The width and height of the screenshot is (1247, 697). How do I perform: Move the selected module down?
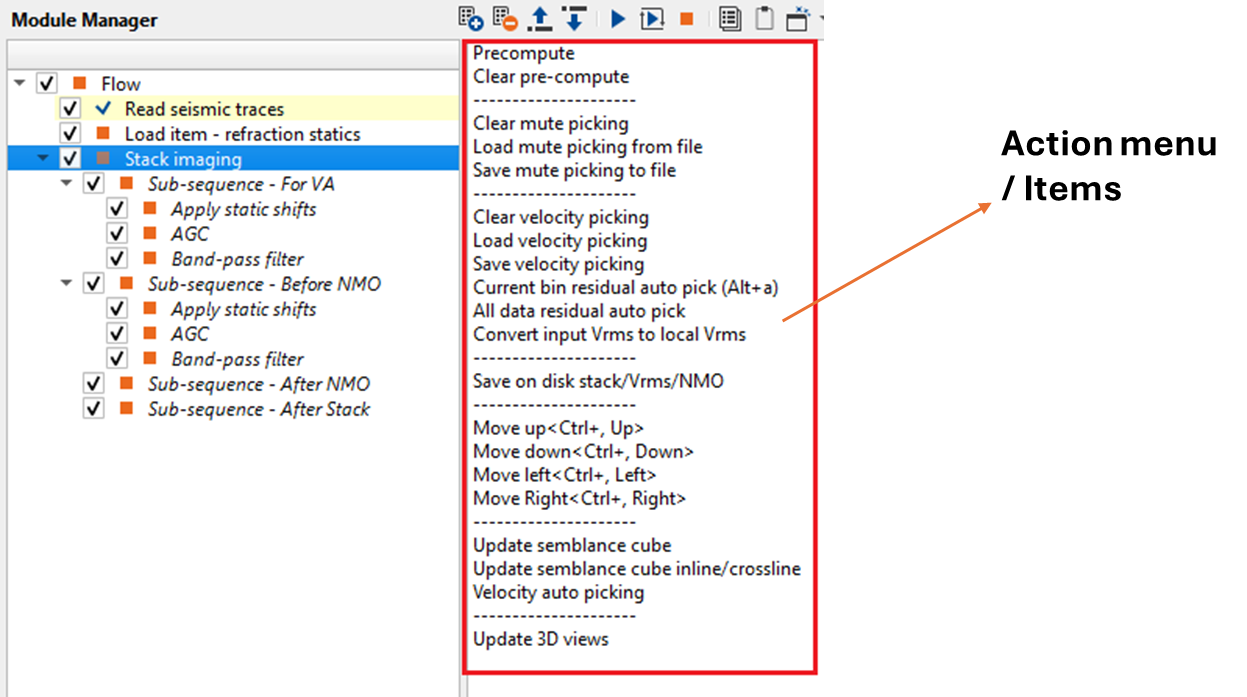click(x=574, y=18)
